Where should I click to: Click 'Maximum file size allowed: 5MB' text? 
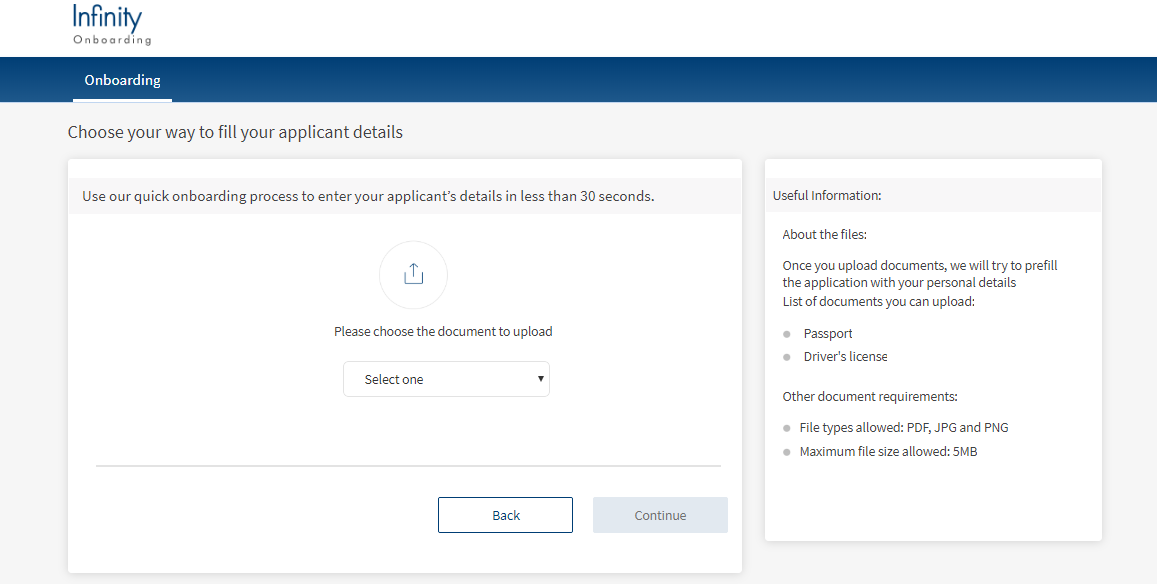[x=888, y=452]
